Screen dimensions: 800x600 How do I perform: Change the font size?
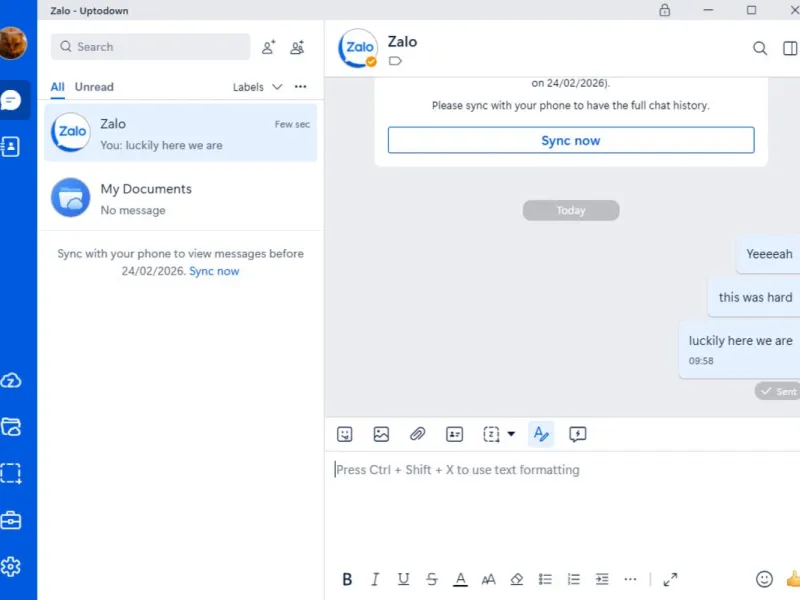[488, 579]
